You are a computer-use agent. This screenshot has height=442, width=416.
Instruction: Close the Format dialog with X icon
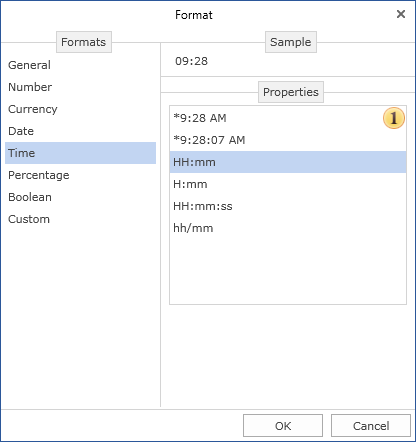401,14
